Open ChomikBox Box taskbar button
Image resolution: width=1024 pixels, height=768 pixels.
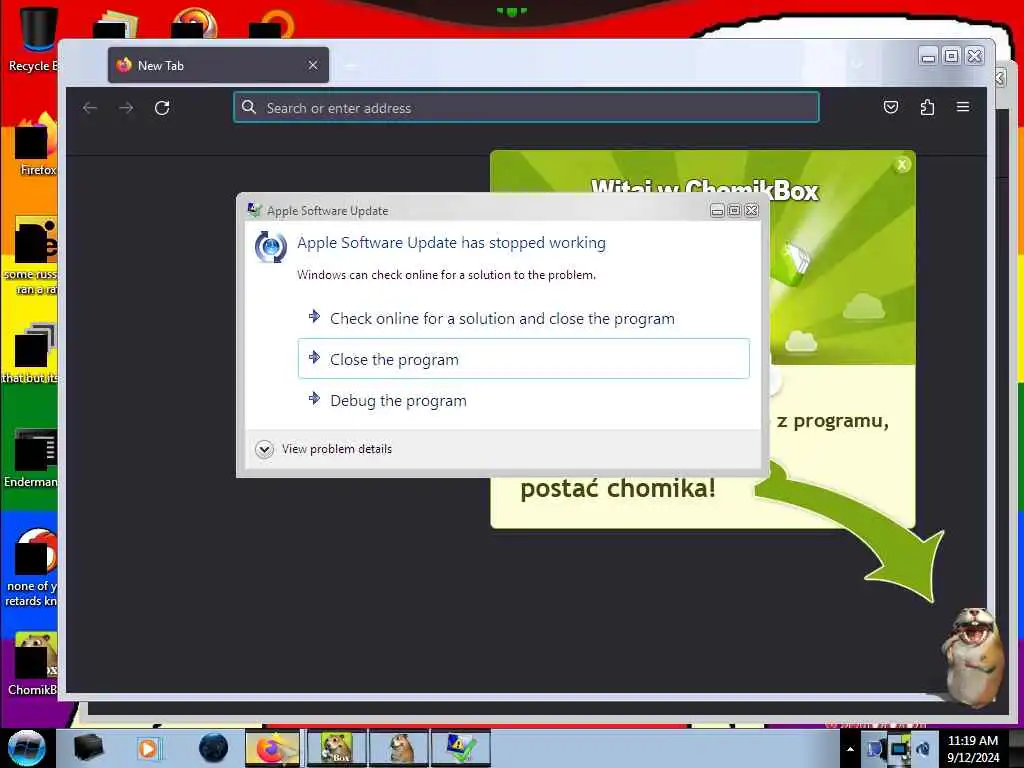(x=336, y=748)
